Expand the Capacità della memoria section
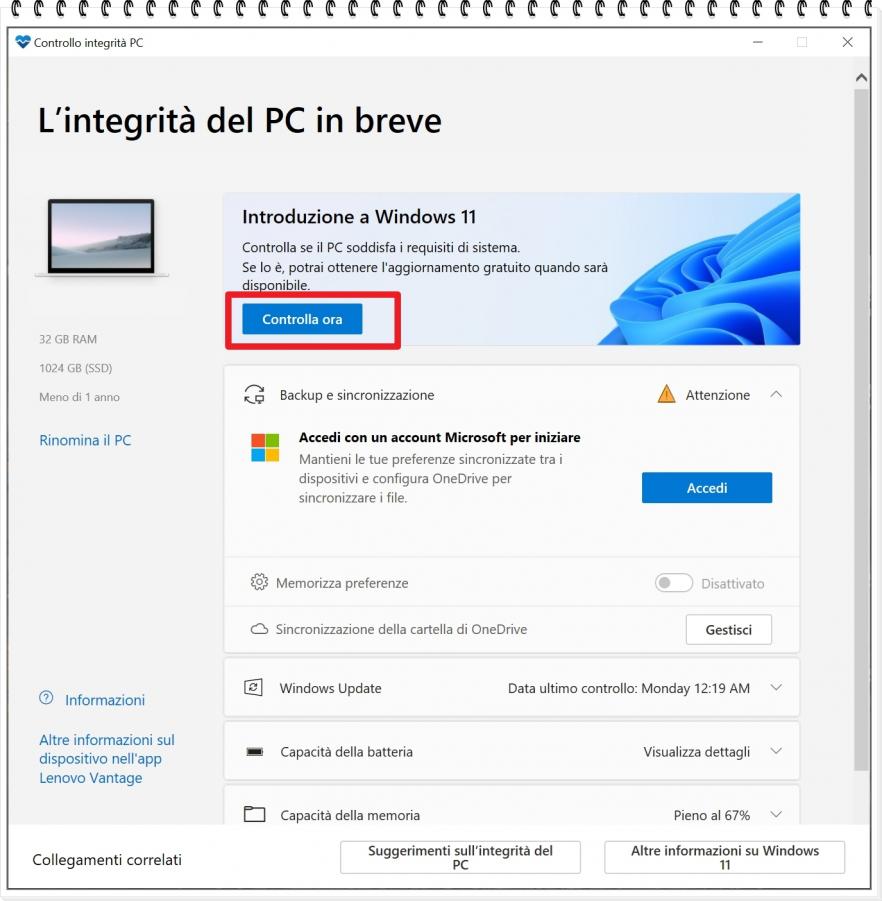Viewport: 882px width, 901px height. click(x=776, y=815)
